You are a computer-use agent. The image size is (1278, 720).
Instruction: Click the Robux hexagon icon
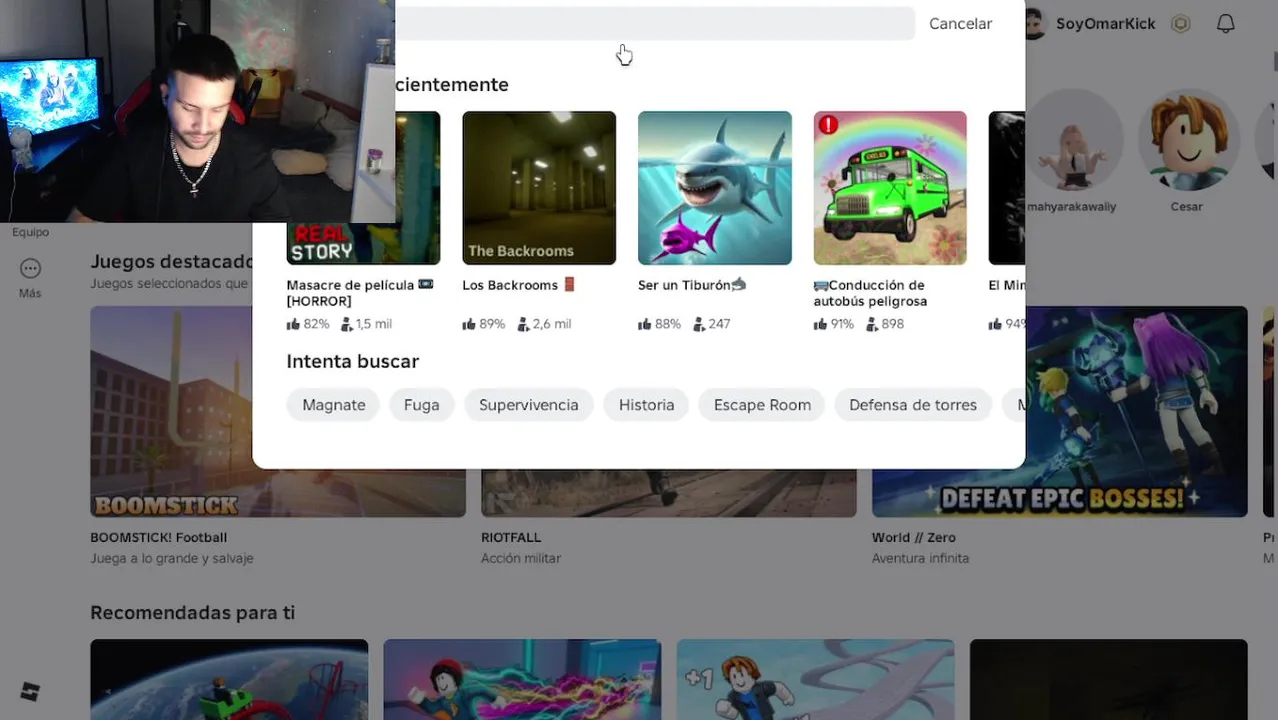(x=1181, y=23)
